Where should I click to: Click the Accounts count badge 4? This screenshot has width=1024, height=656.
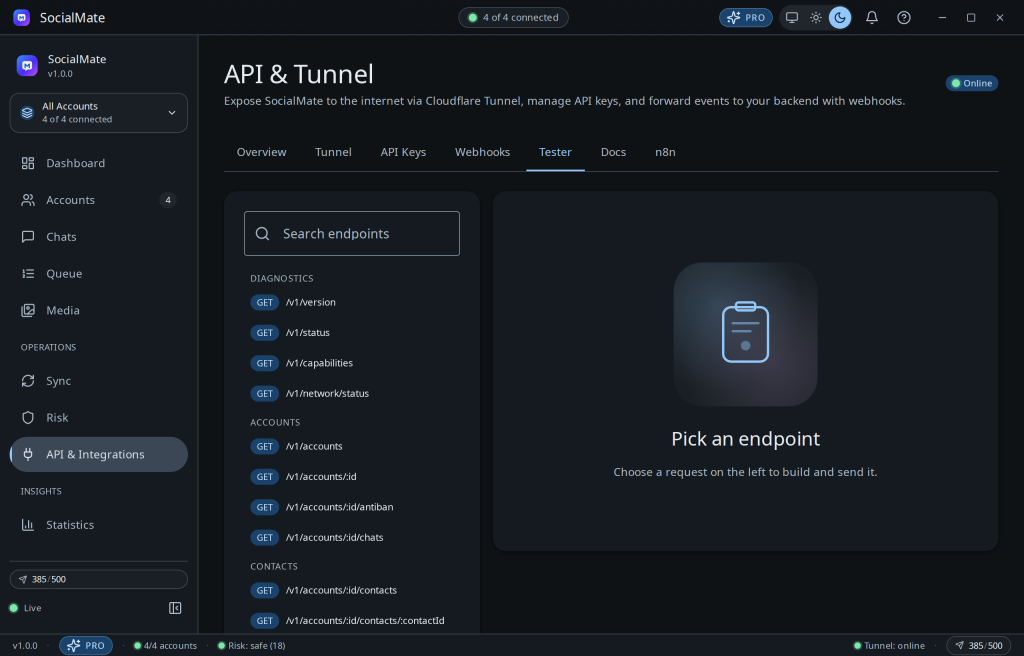point(168,200)
